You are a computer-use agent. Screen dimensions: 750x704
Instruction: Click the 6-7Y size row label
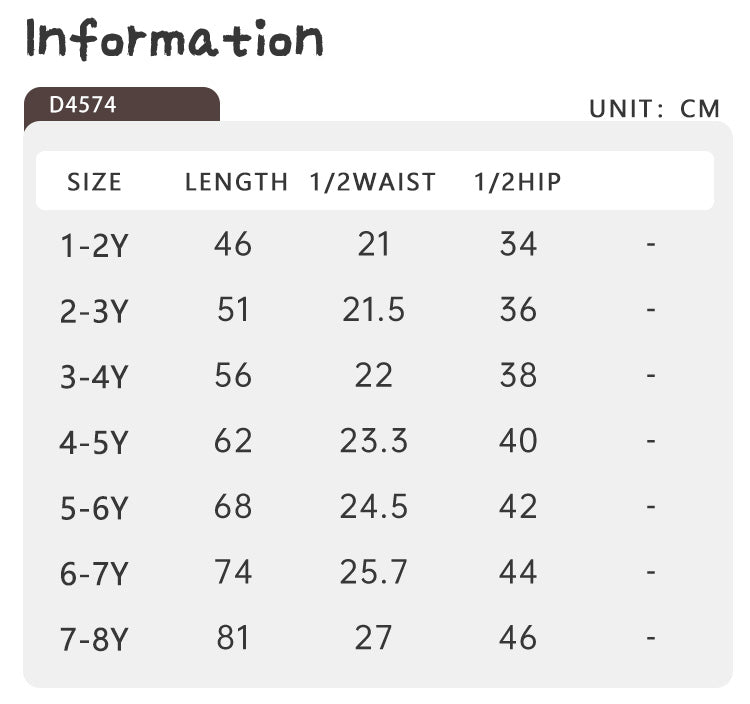[94, 573]
